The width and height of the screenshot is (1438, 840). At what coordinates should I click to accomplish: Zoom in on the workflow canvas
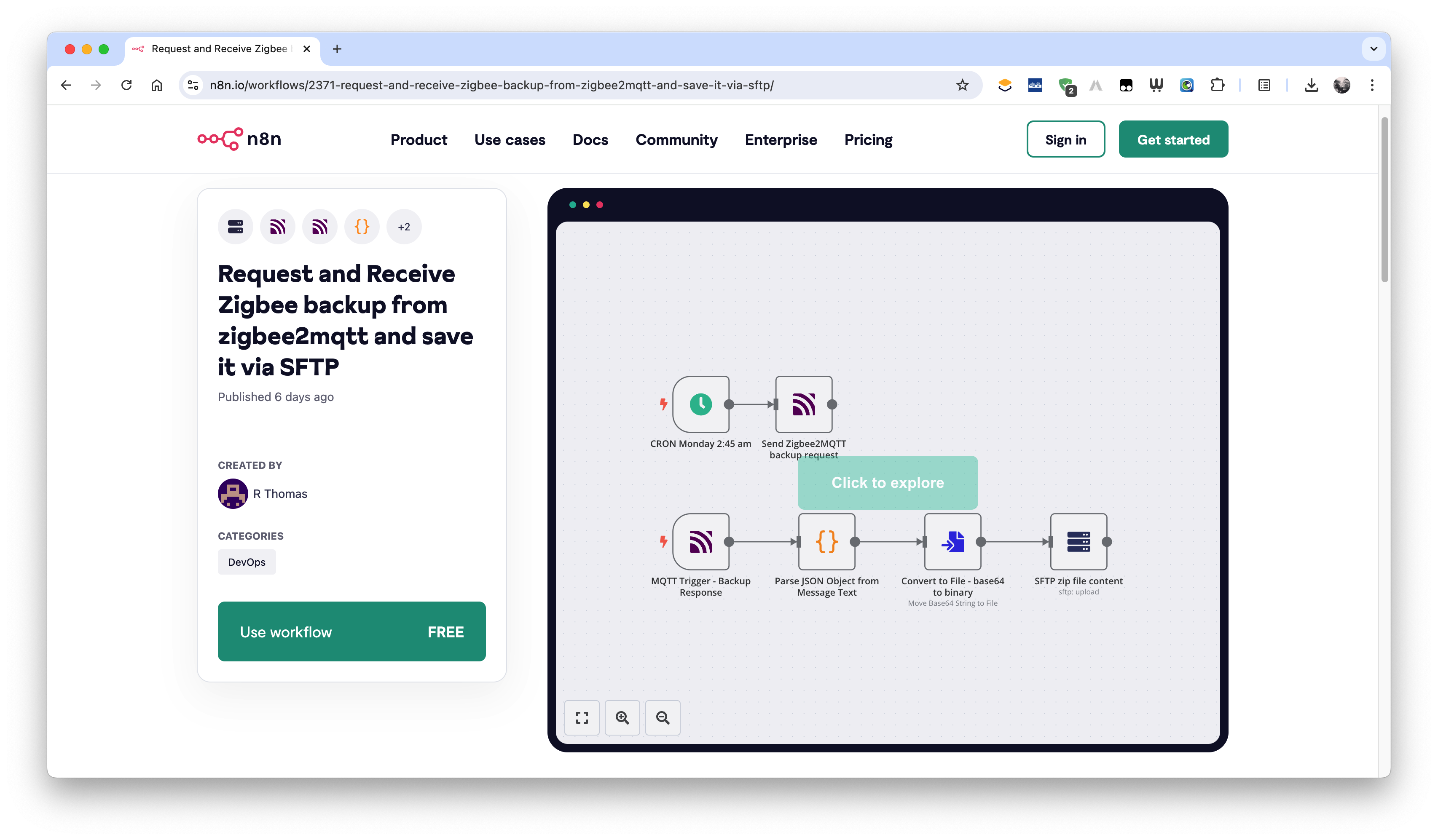click(622, 717)
